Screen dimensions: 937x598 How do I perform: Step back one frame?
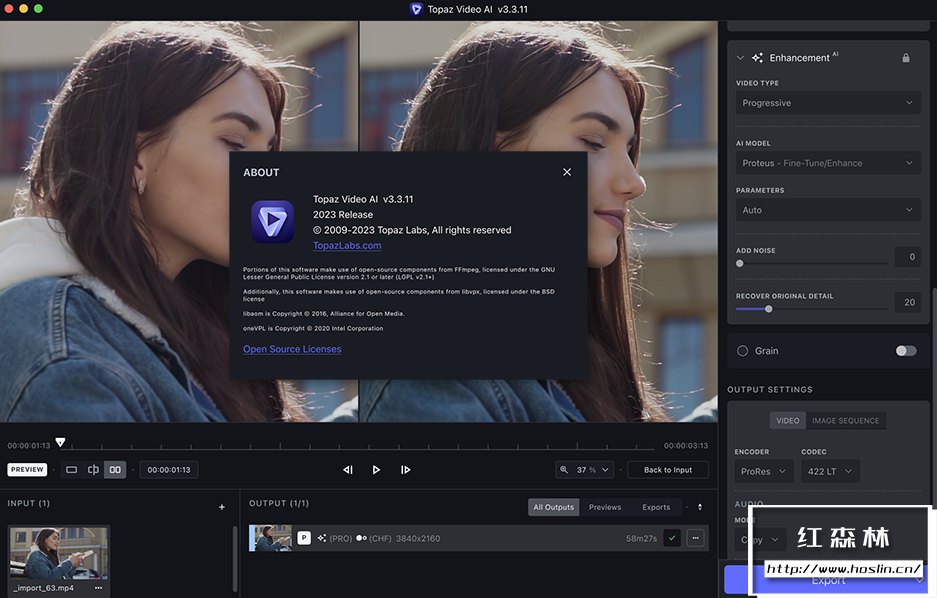[x=347, y=470]
